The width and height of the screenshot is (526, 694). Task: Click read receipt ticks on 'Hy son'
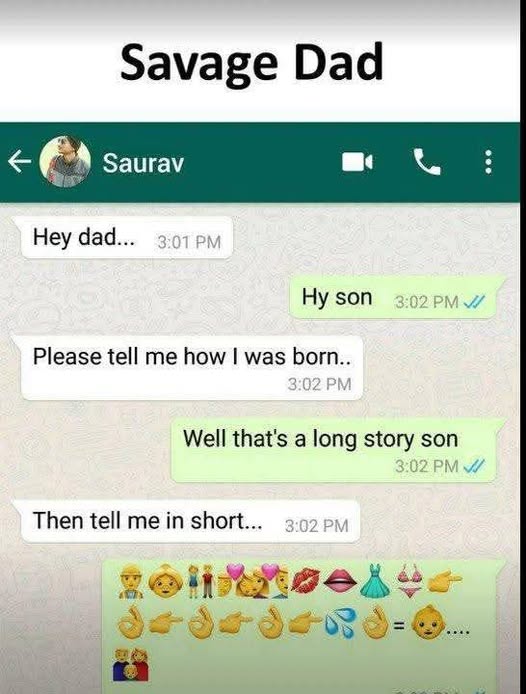[x=474, y=302]
